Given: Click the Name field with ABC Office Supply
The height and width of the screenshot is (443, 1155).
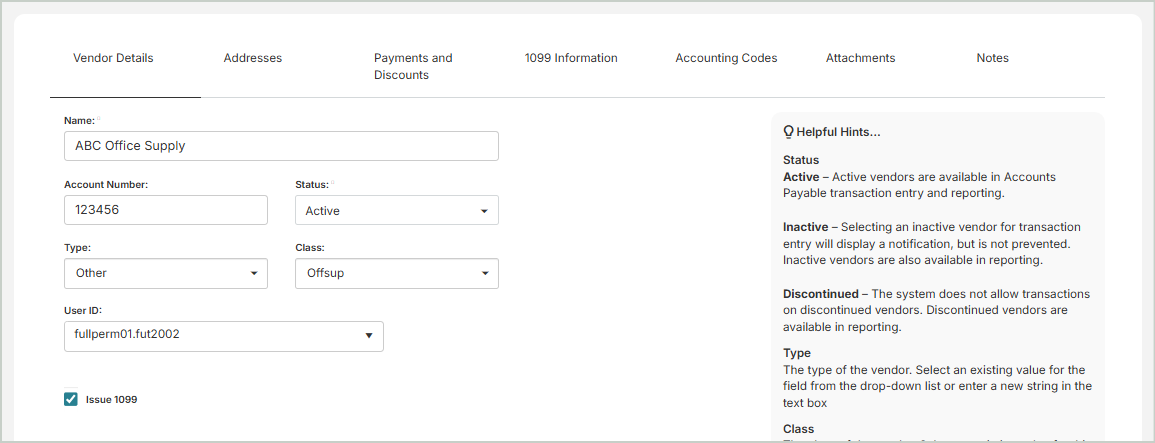Looking at the screenshot, I should [280, 146].
